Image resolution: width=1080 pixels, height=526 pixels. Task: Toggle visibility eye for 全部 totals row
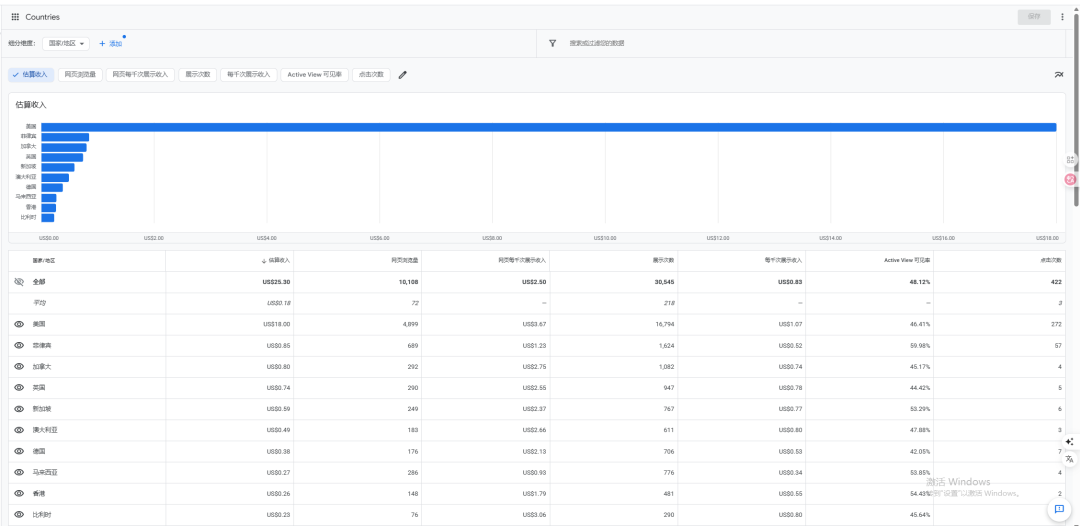(19, 282)
